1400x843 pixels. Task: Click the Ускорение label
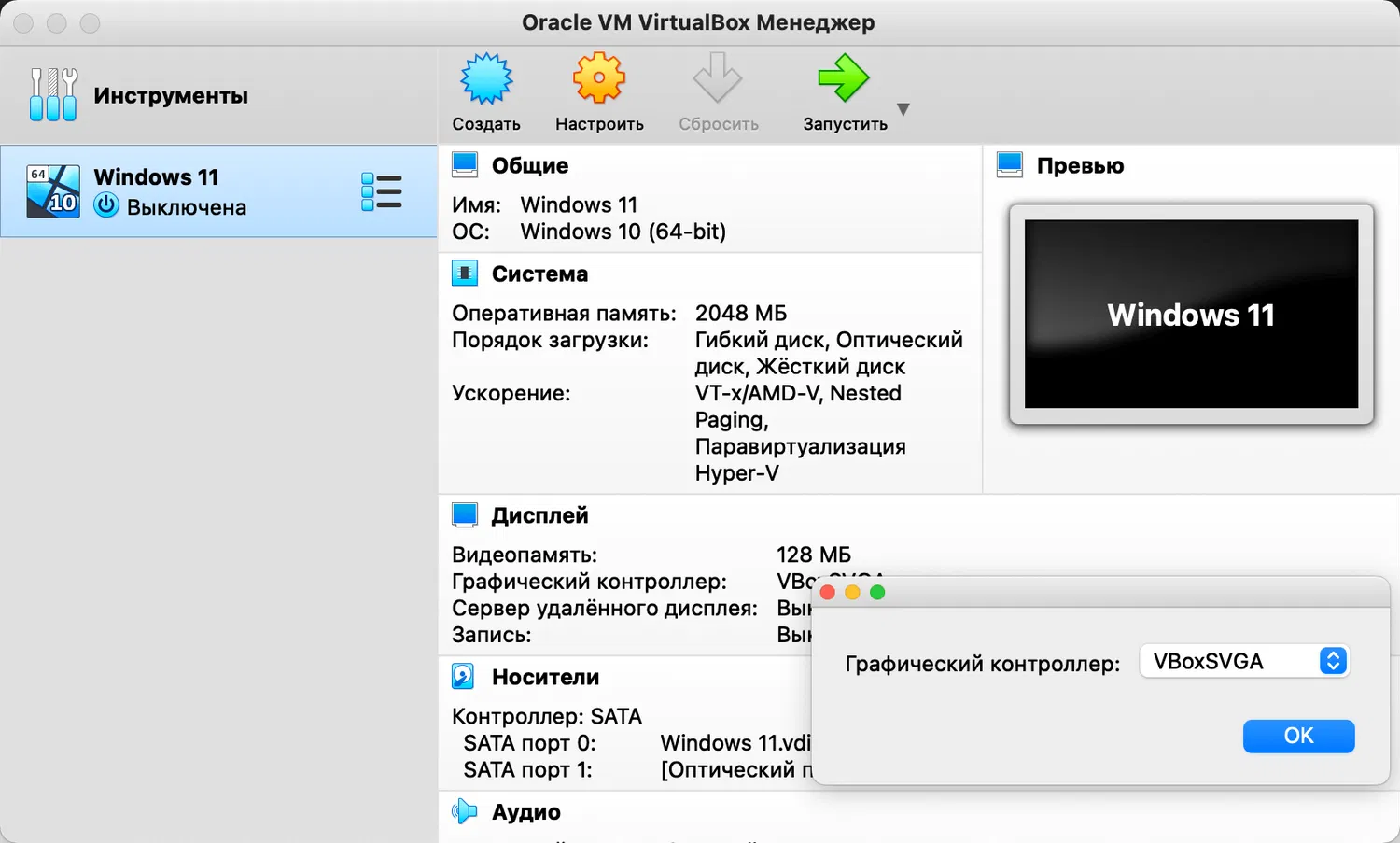point(511,393)
